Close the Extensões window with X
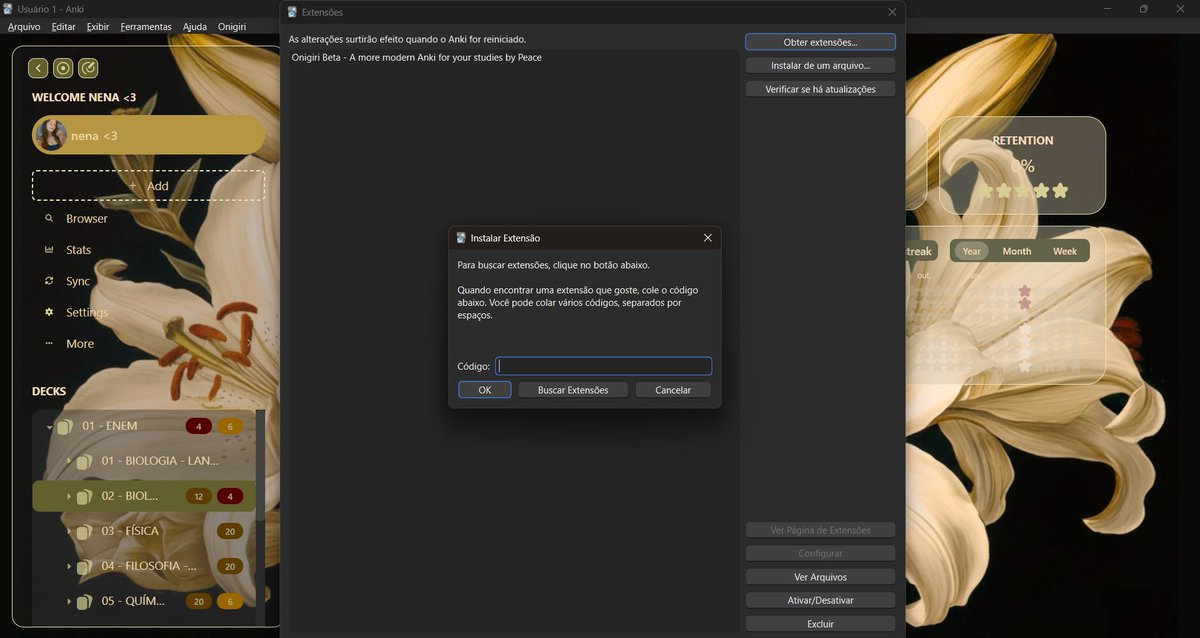This screenshot has width=1200, height=638. click(x=892, y=12)
